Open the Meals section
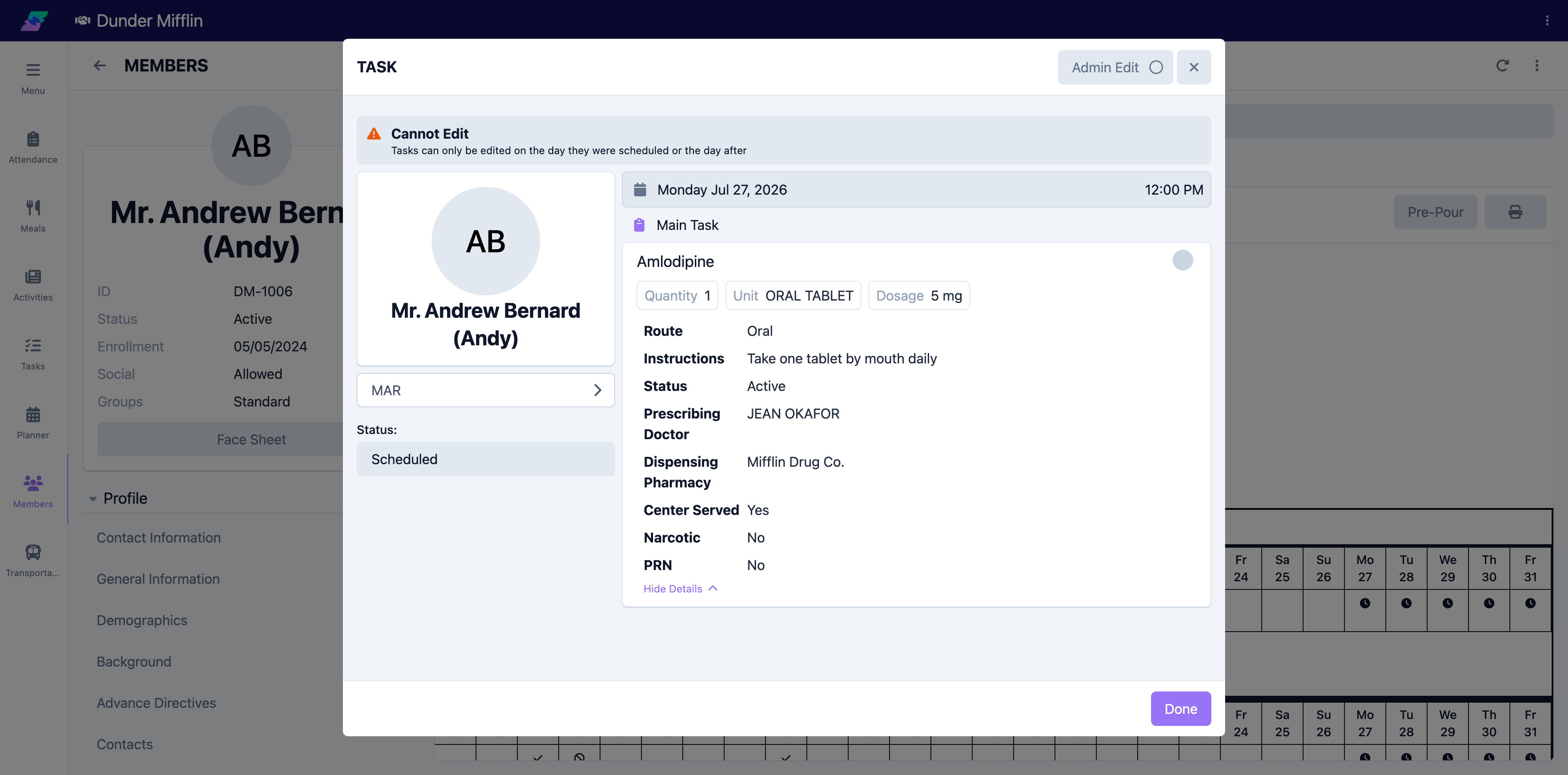This screenshot has width=1568, height=775. point(33,217)
